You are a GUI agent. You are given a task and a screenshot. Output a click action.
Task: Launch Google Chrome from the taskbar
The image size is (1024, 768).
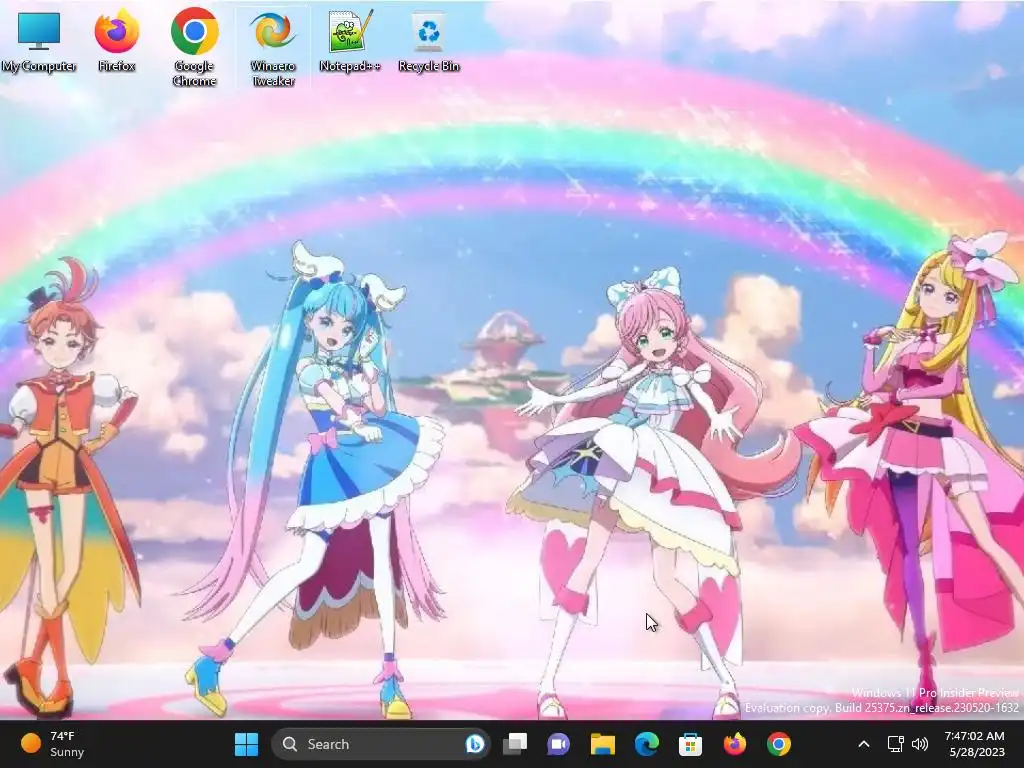tap(778, 744)
